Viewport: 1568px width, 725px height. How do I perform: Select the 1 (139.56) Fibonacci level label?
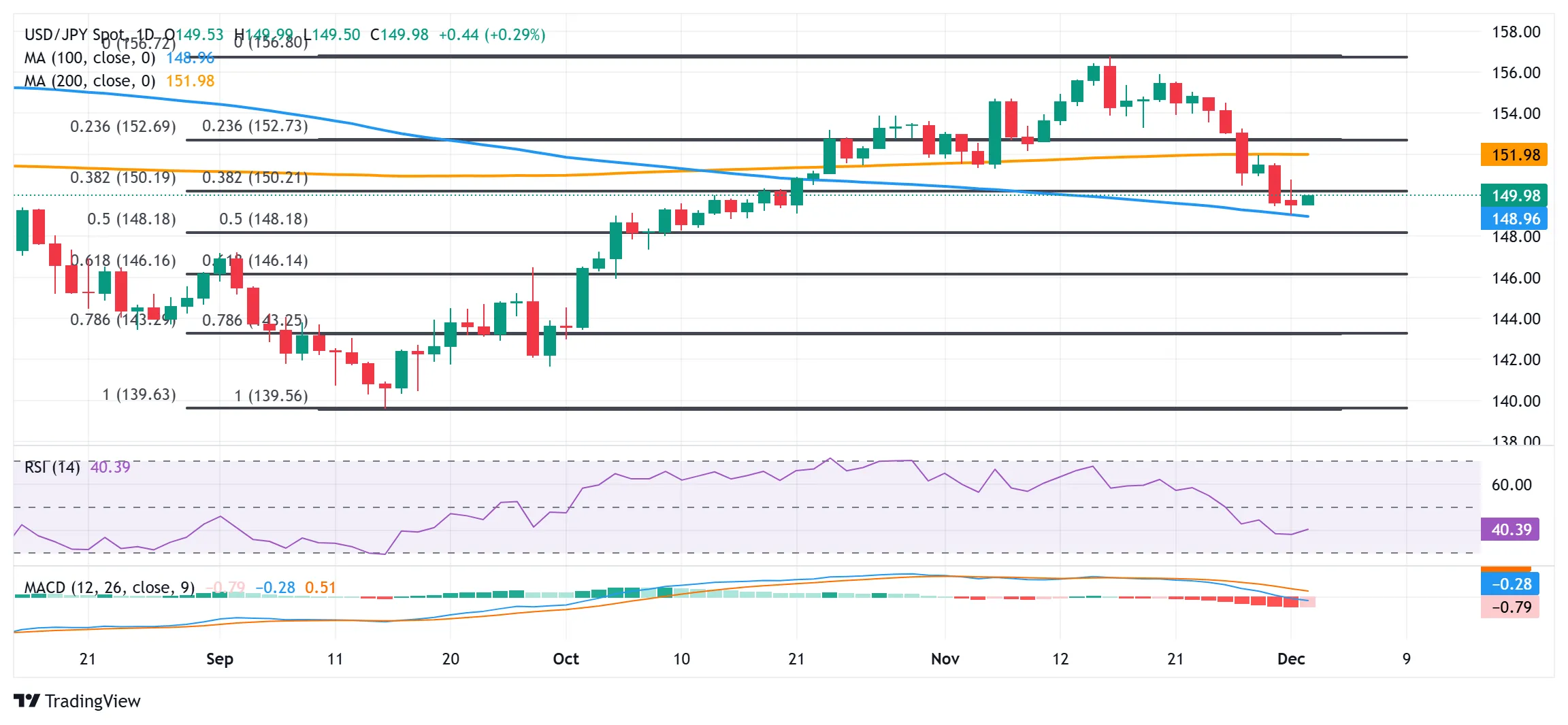[271, 396]
